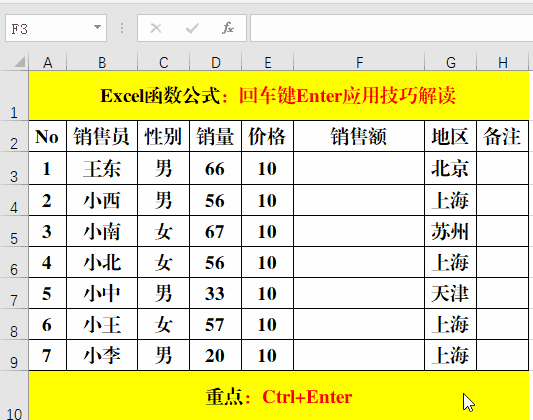533x420 pixels.
Task: Click the empty 销售额 cell for 小李
Action: (x=359, y=355)
